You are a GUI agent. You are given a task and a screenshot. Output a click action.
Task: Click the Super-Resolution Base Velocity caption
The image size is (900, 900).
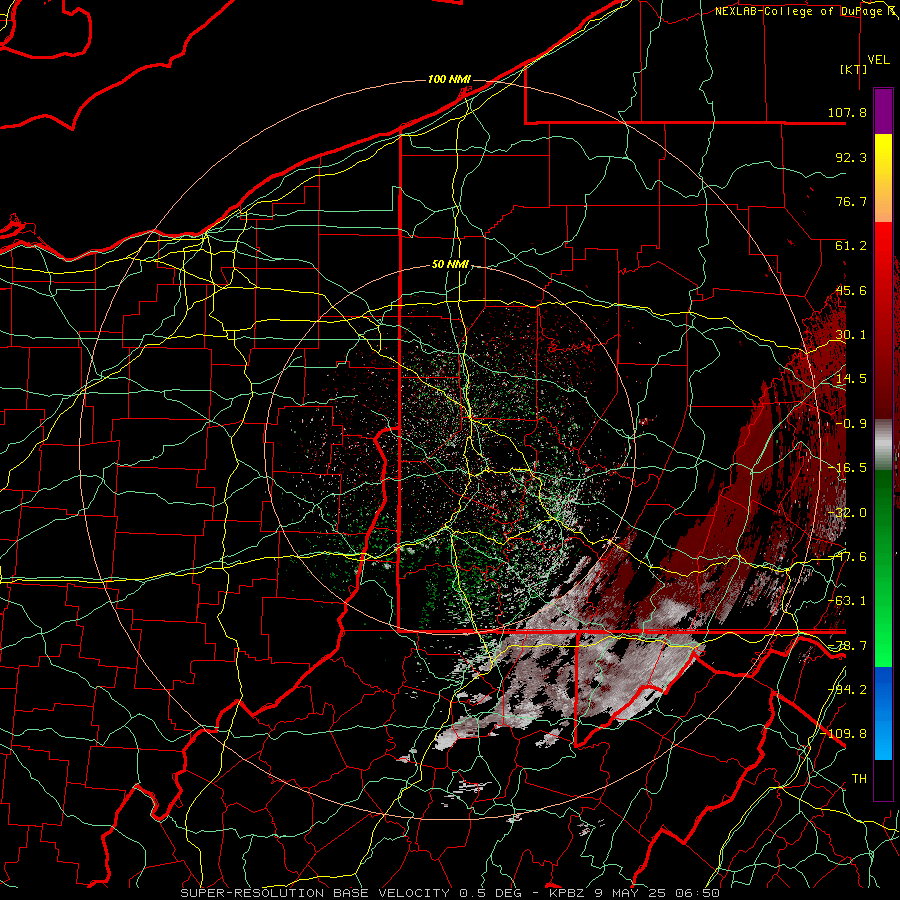(450, 893)
